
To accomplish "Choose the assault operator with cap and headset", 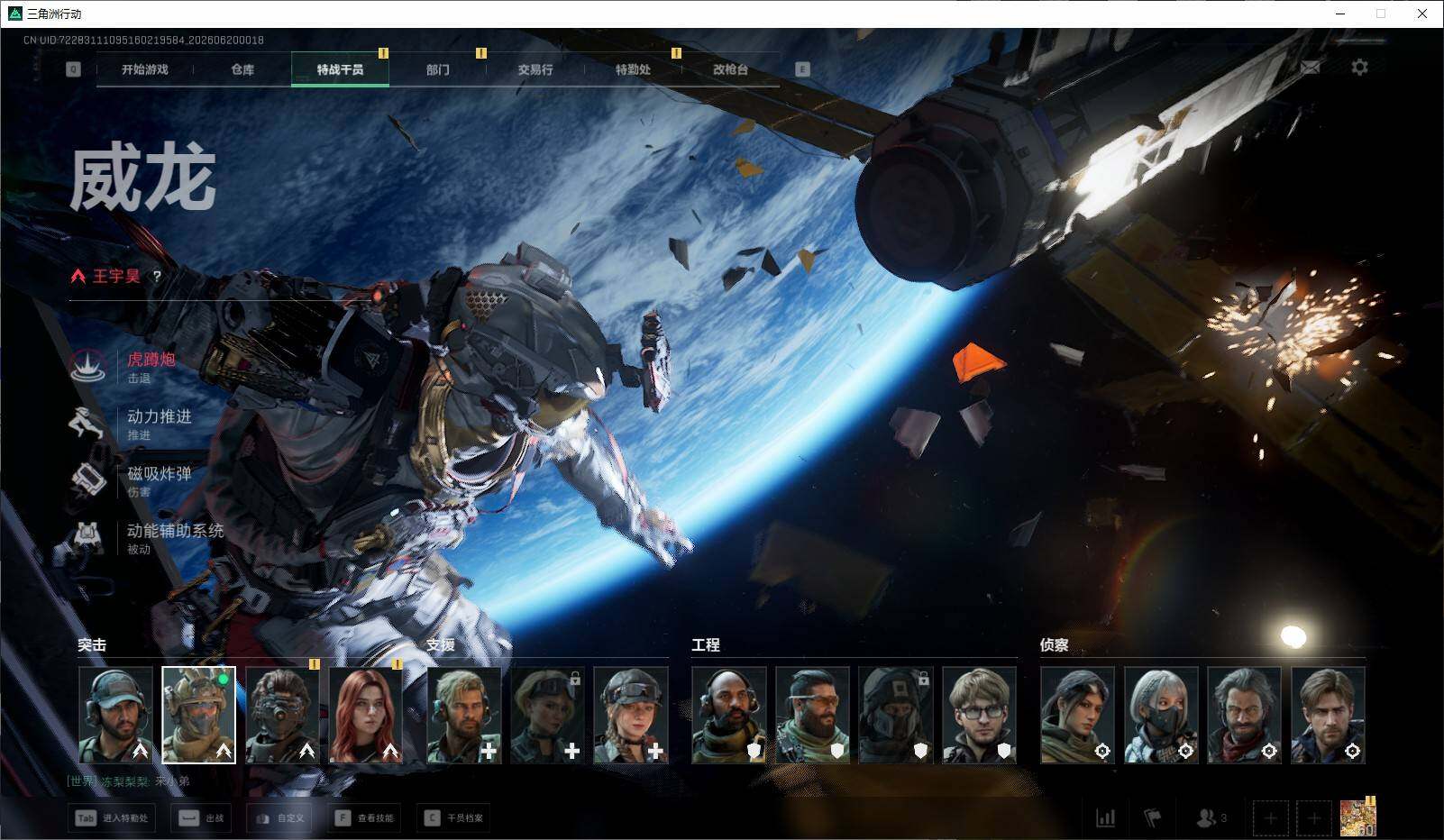I will coord(116,715).
